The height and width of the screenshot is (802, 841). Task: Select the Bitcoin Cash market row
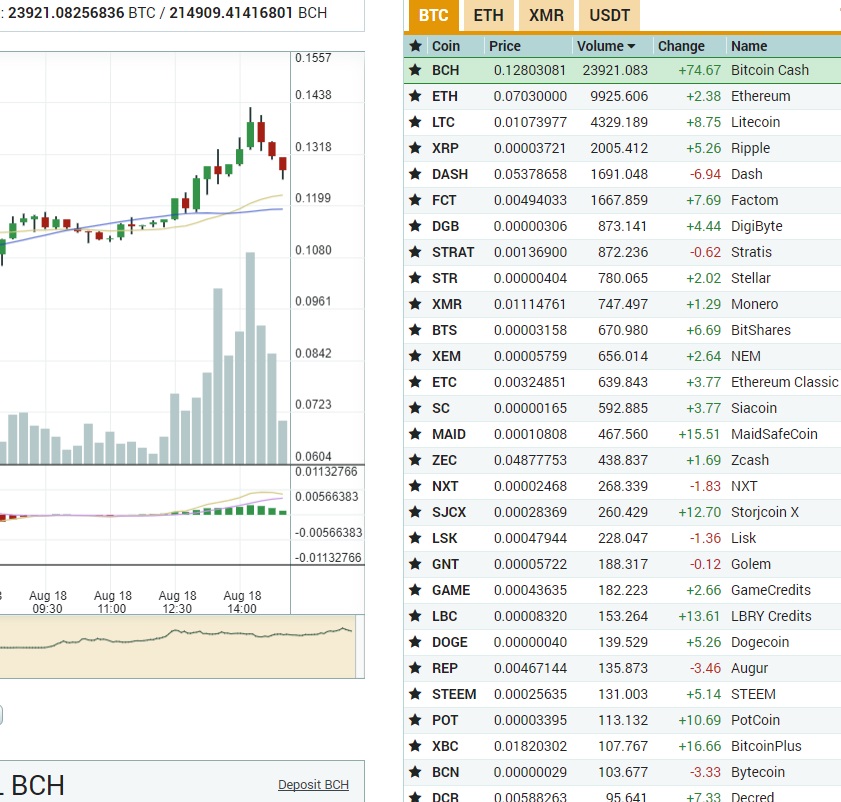coord(622,70)
